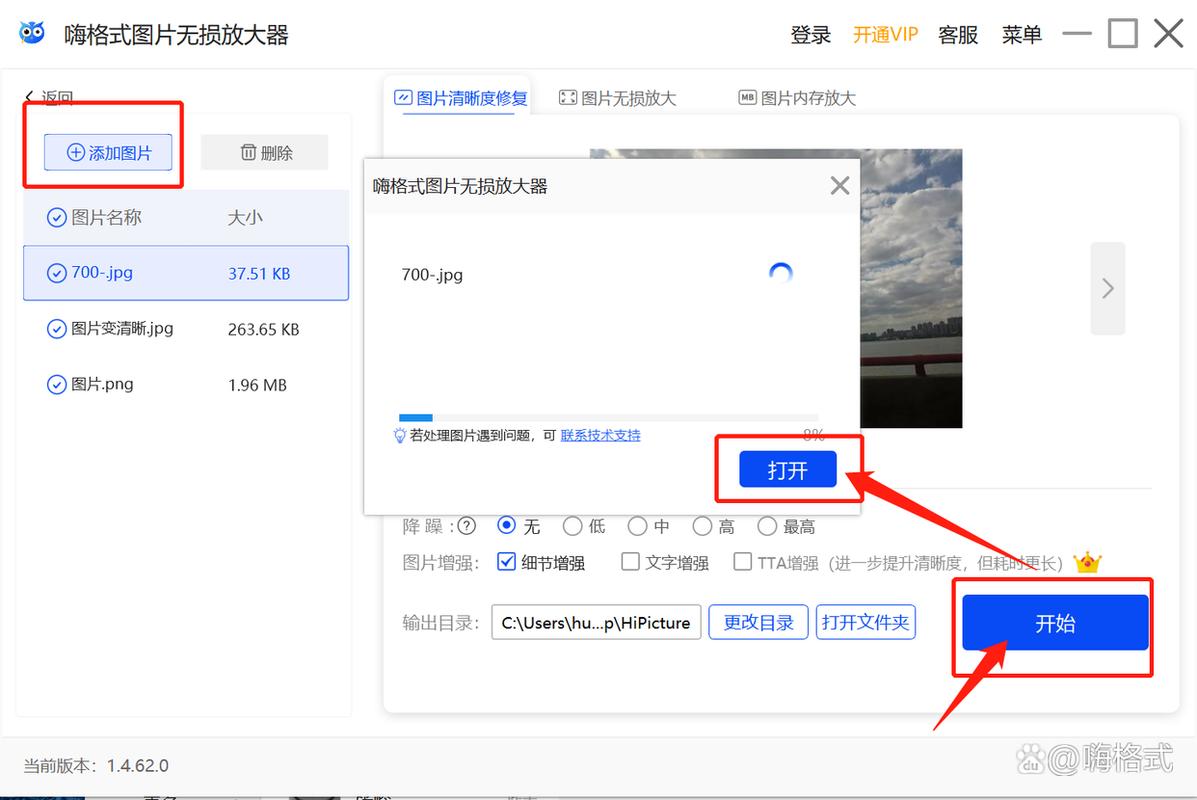Open the 联系技术支持 support link
The image size is (1197, 800).
600,435
